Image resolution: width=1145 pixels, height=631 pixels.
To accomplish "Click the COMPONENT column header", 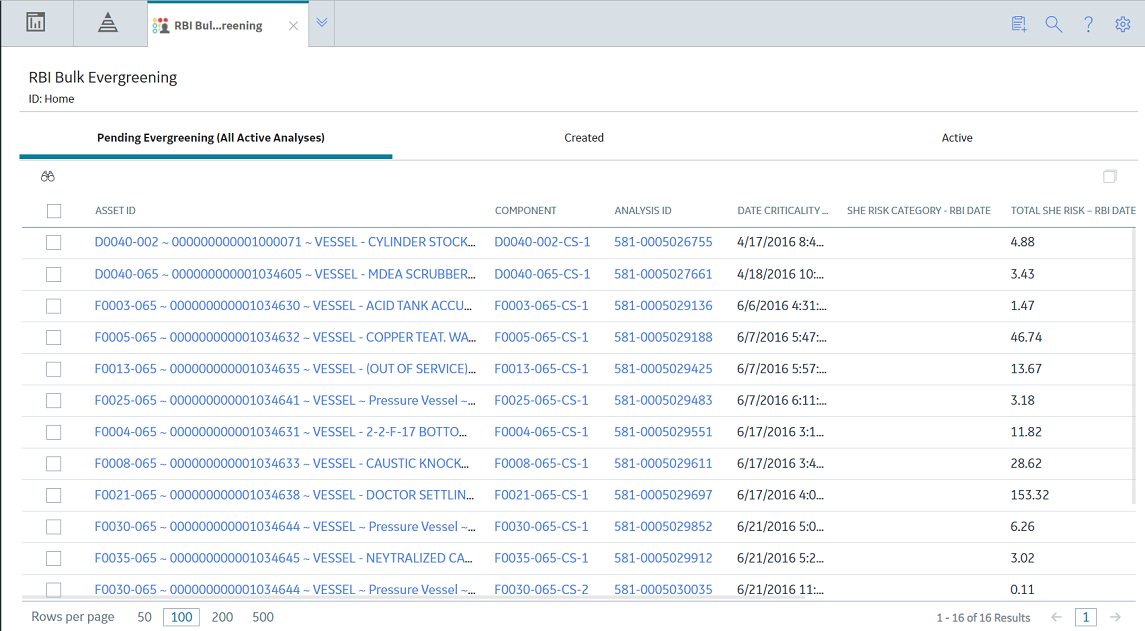I will coord(526,210).
